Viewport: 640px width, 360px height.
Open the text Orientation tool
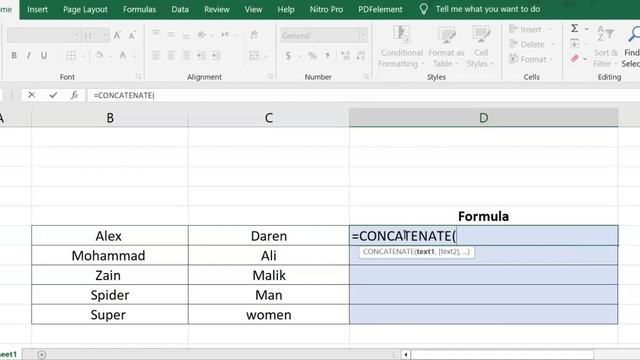coord(202,34)
